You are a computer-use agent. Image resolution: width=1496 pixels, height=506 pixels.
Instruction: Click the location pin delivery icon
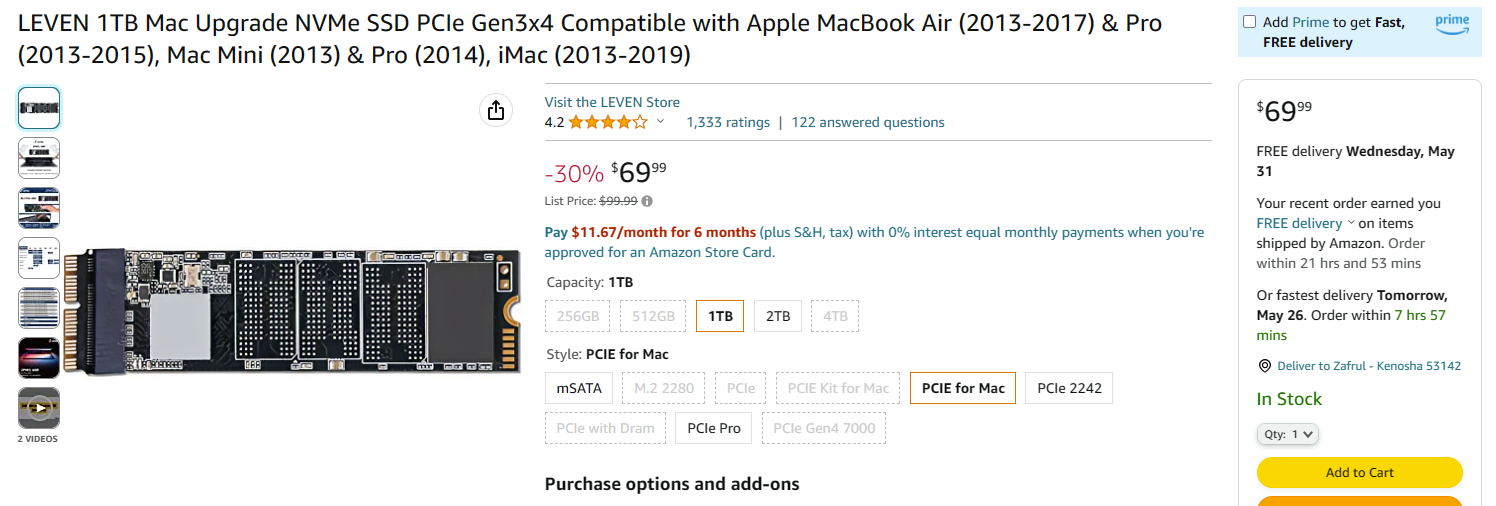coord(1264,366)
